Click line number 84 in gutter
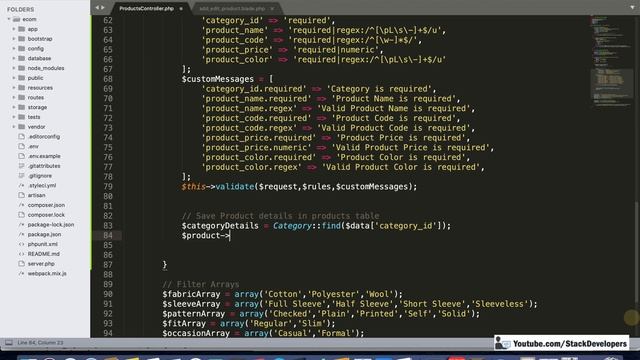This screenshot has height=360, width=640. [x=108, y=236]
